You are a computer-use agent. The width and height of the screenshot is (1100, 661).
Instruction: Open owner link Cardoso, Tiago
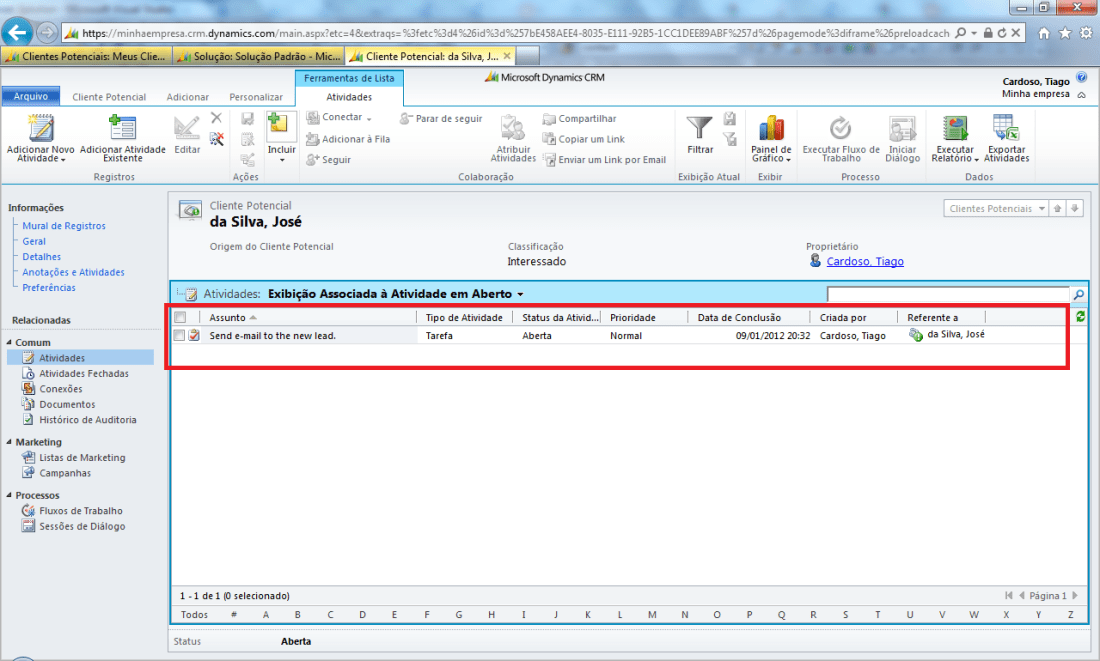(865, 262)
